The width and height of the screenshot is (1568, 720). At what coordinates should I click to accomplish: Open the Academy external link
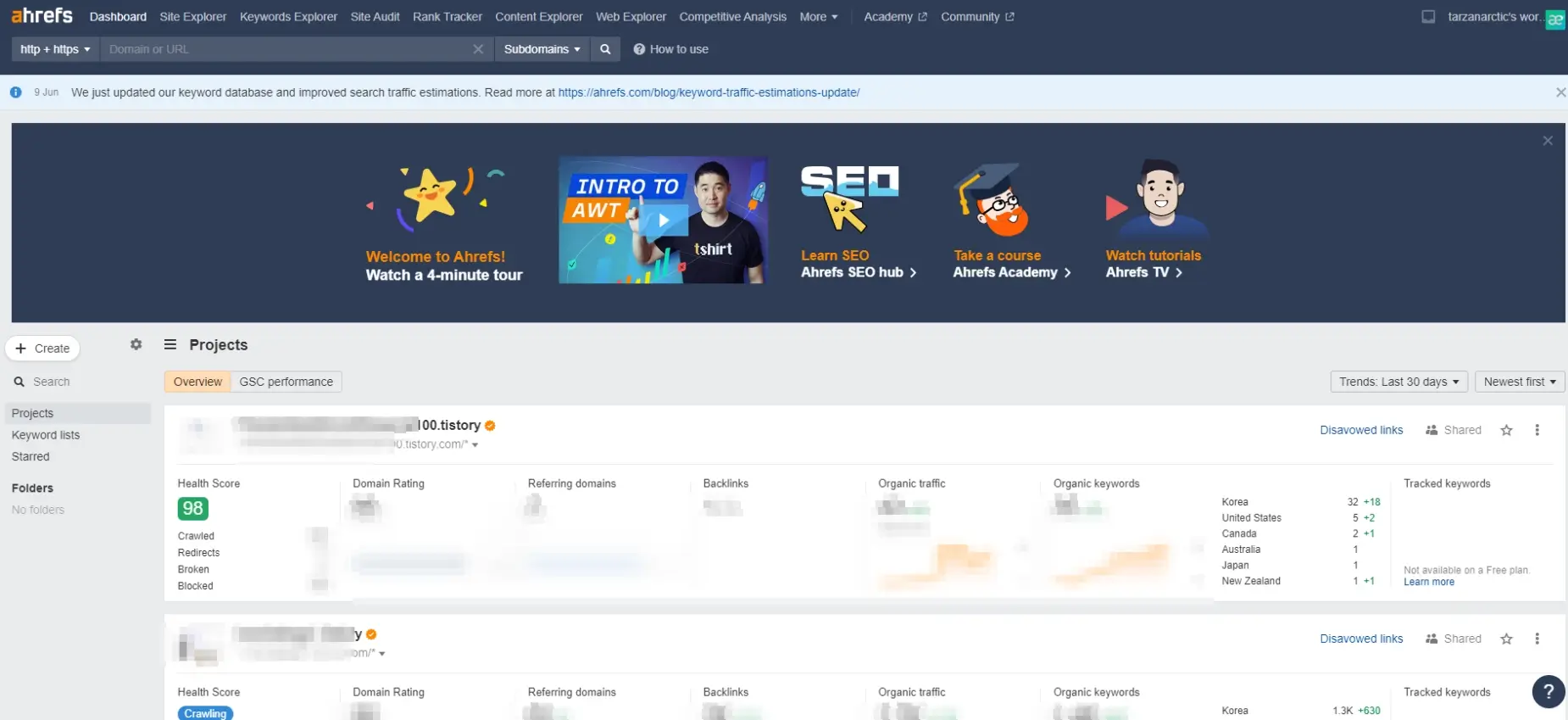click(x=895, y=17)
